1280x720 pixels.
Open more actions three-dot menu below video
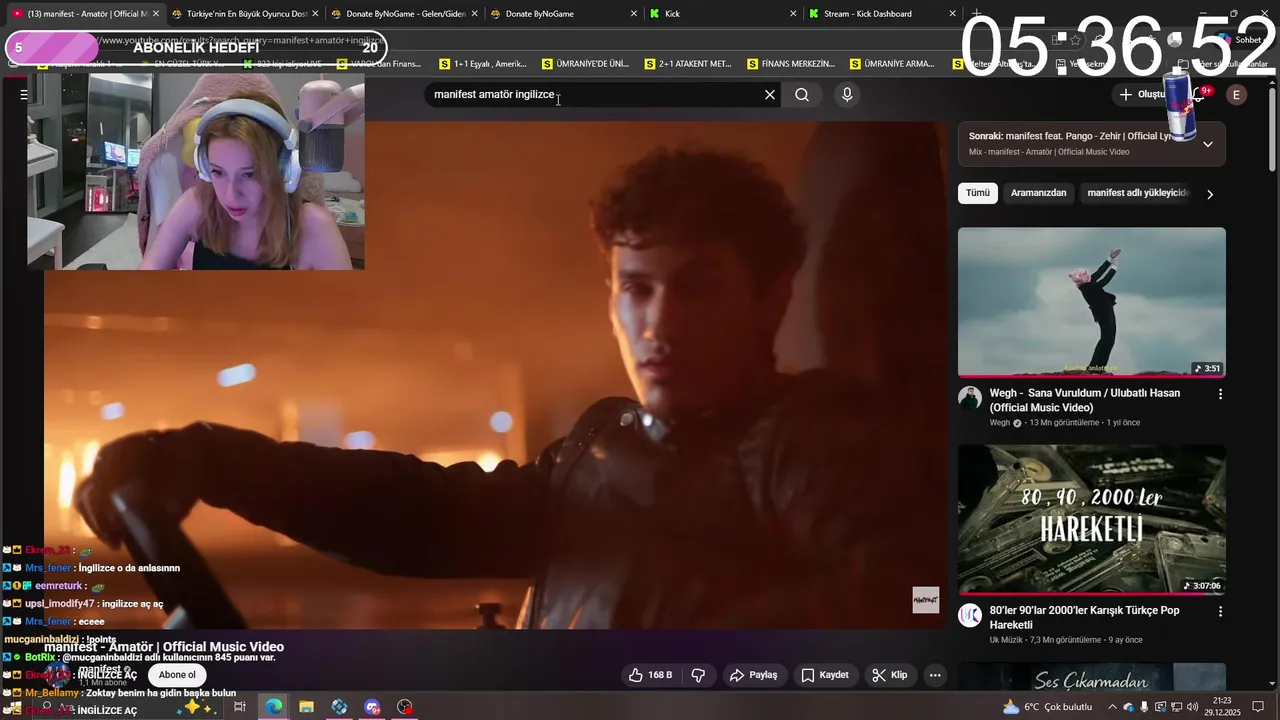[935, 675]
